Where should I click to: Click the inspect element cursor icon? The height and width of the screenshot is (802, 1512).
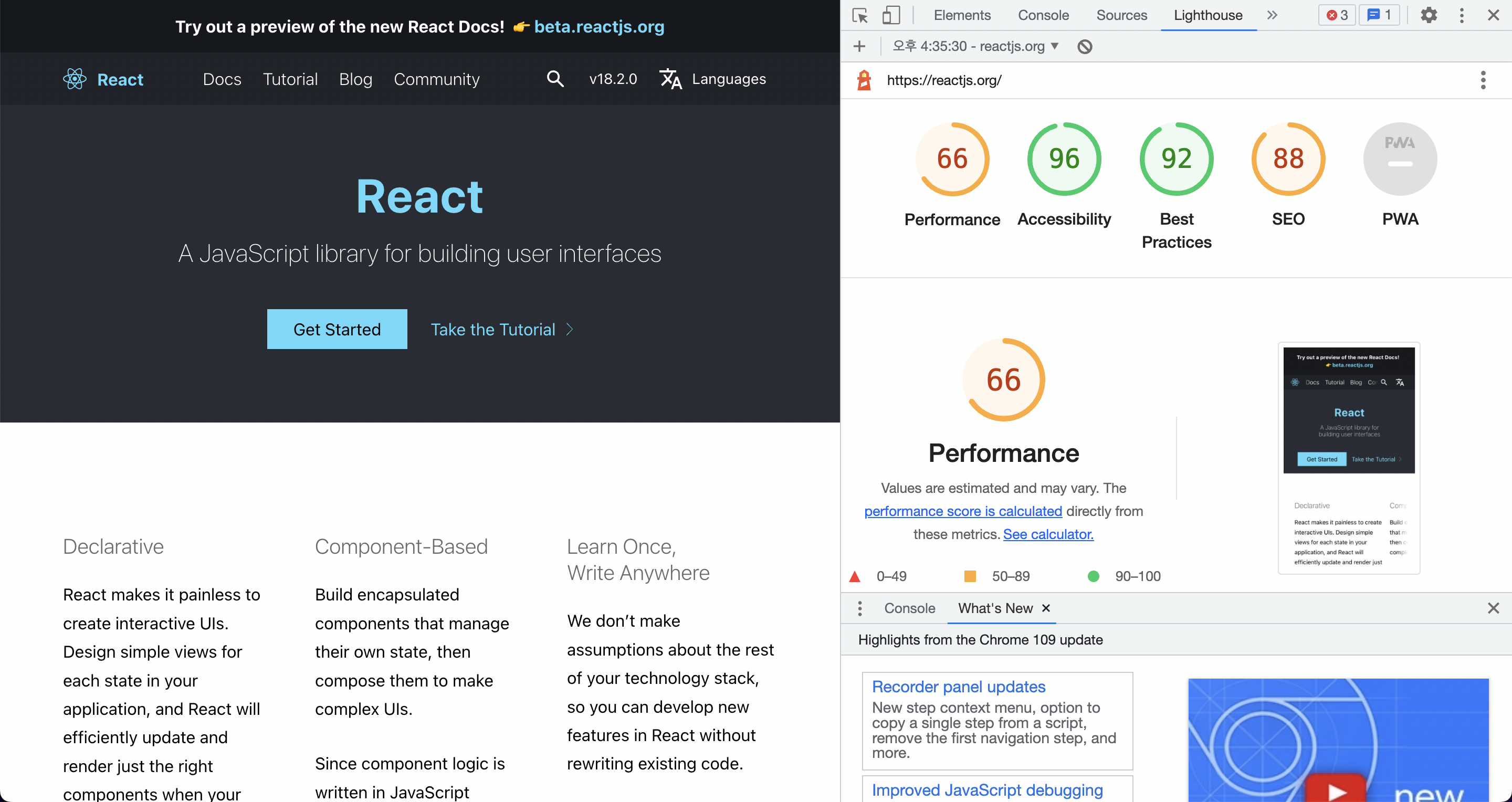tap(860, 15)
